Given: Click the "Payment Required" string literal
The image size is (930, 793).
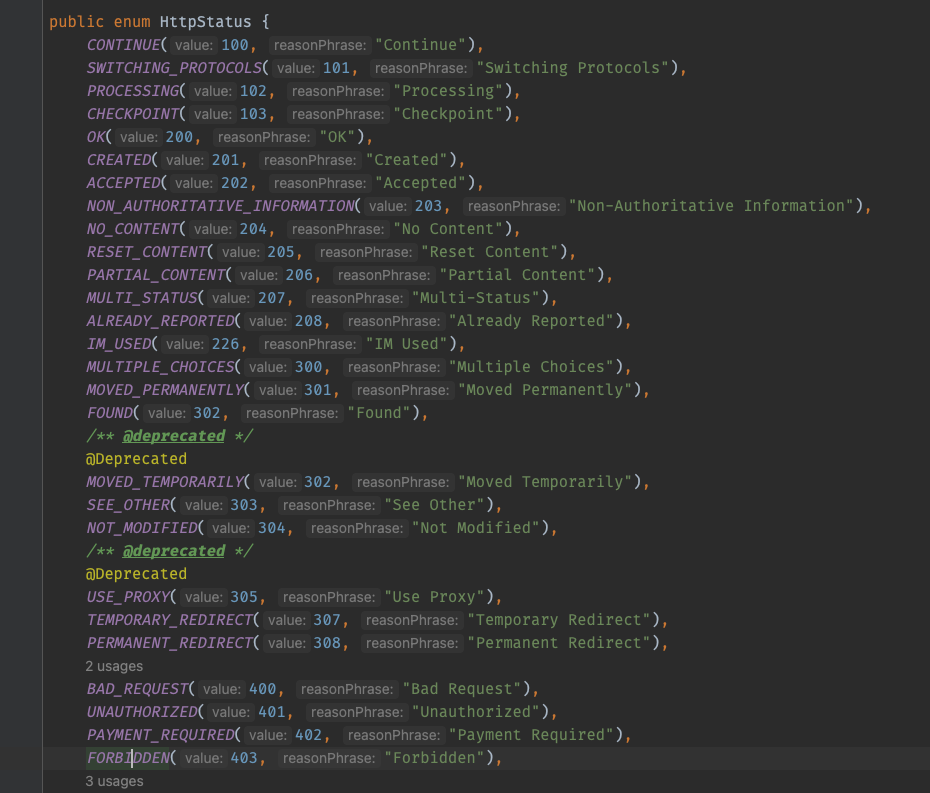Looking at the screenshot, I should tap(531, 735).
